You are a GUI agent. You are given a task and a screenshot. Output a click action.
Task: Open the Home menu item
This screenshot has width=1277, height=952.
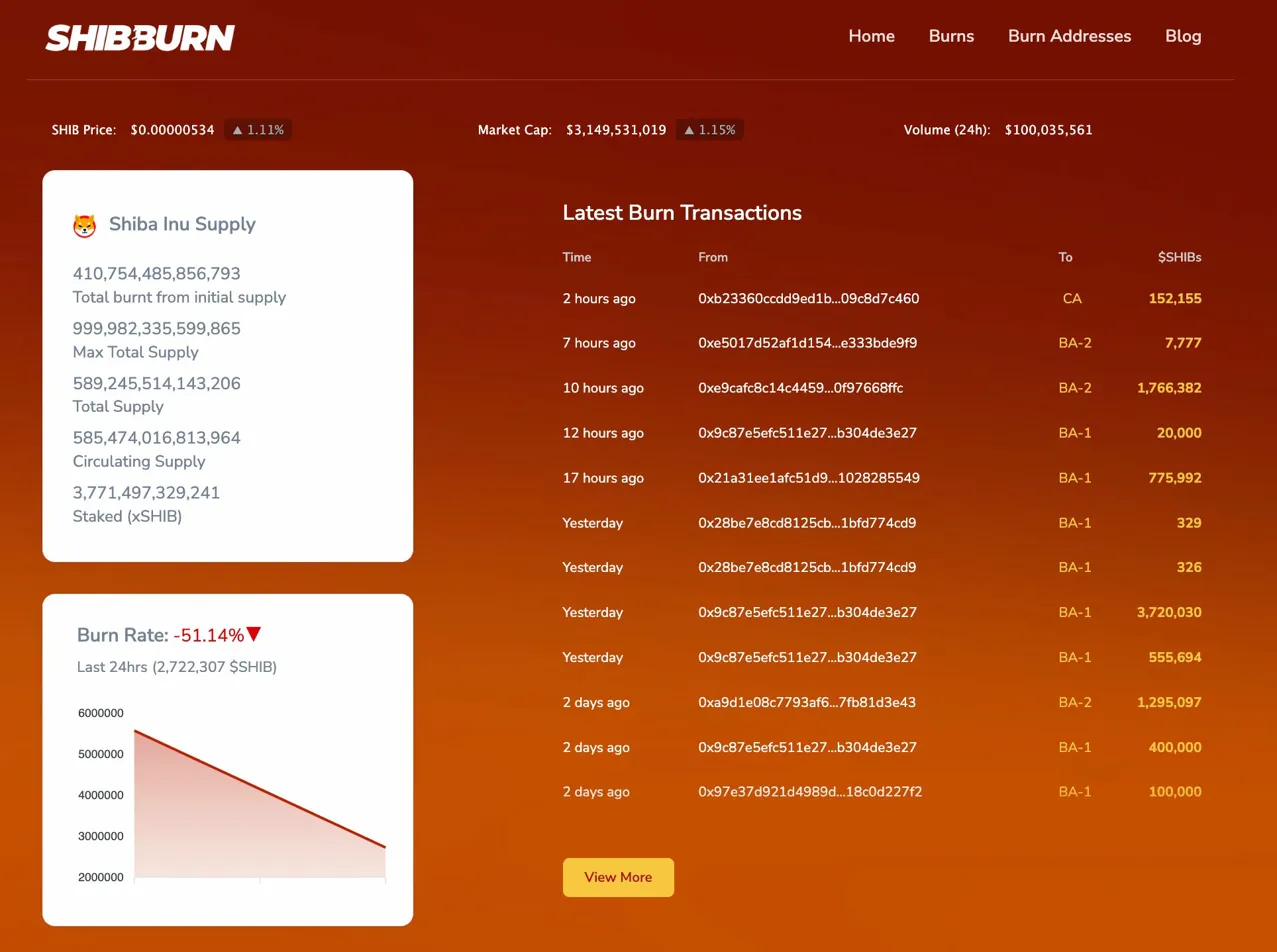pos(871,36)
